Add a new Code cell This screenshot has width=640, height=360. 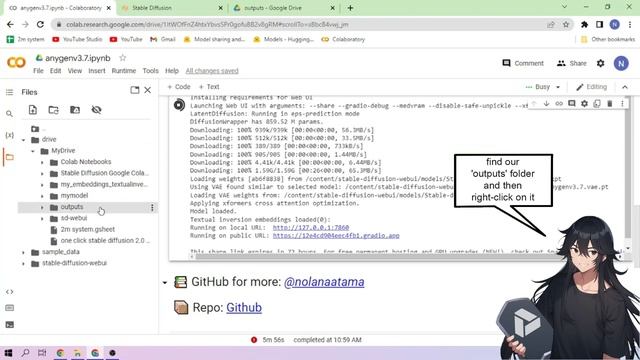pos(179,87)
